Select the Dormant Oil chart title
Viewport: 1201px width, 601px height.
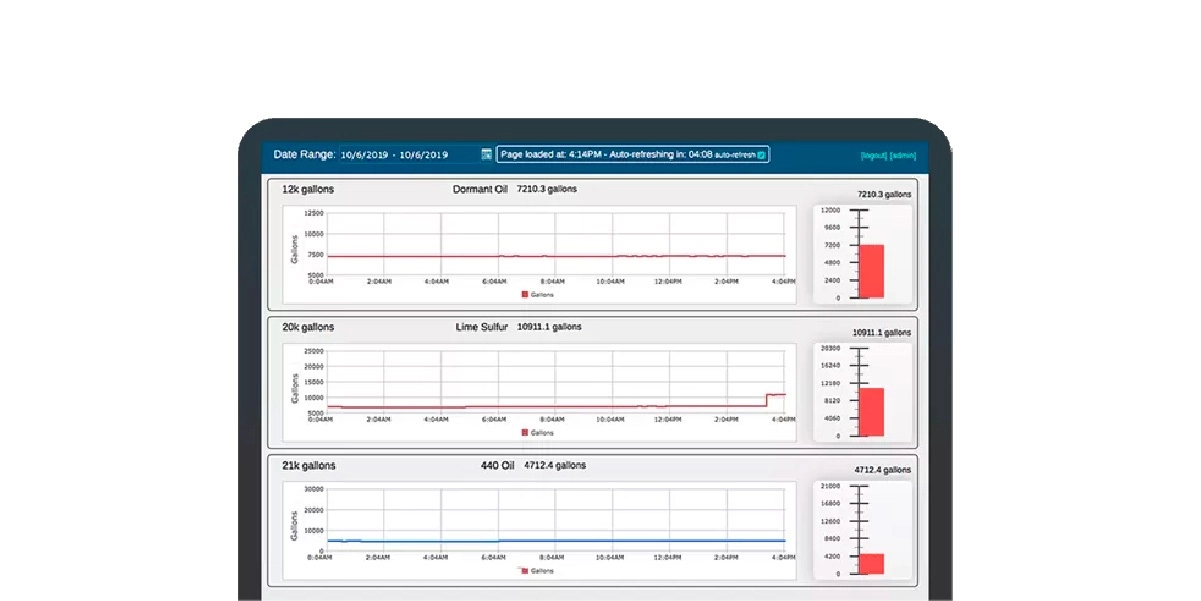coord(480,189)
